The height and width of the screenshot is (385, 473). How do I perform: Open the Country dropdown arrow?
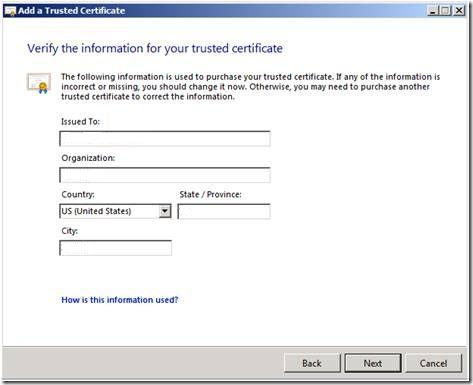[x=165, y=211]
